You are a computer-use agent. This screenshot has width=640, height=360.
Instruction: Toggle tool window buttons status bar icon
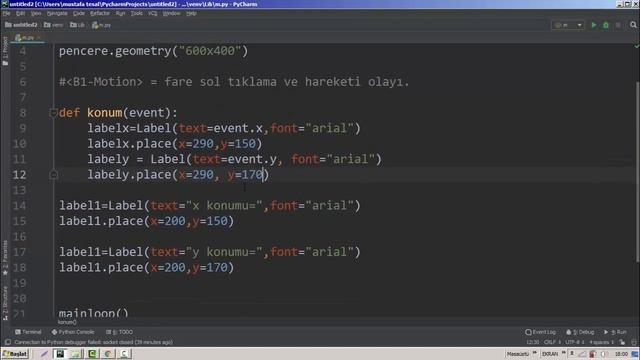pyautogui.click(x=7, y=342)
